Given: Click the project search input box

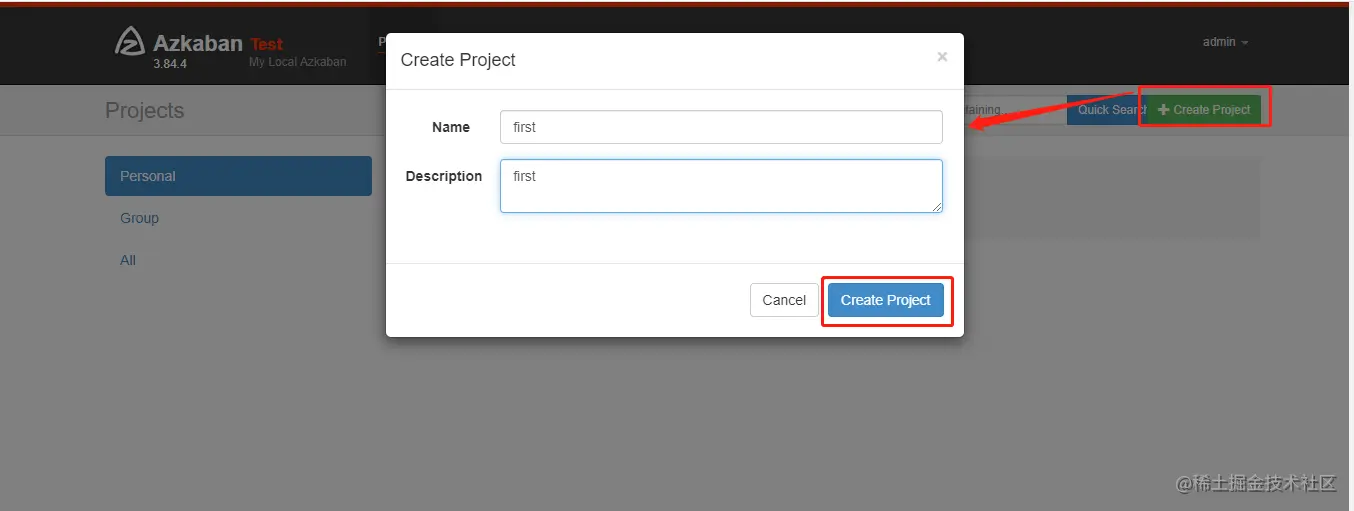Looking at the screenshot, I should pyautogui.click(x=1015, y=110).
